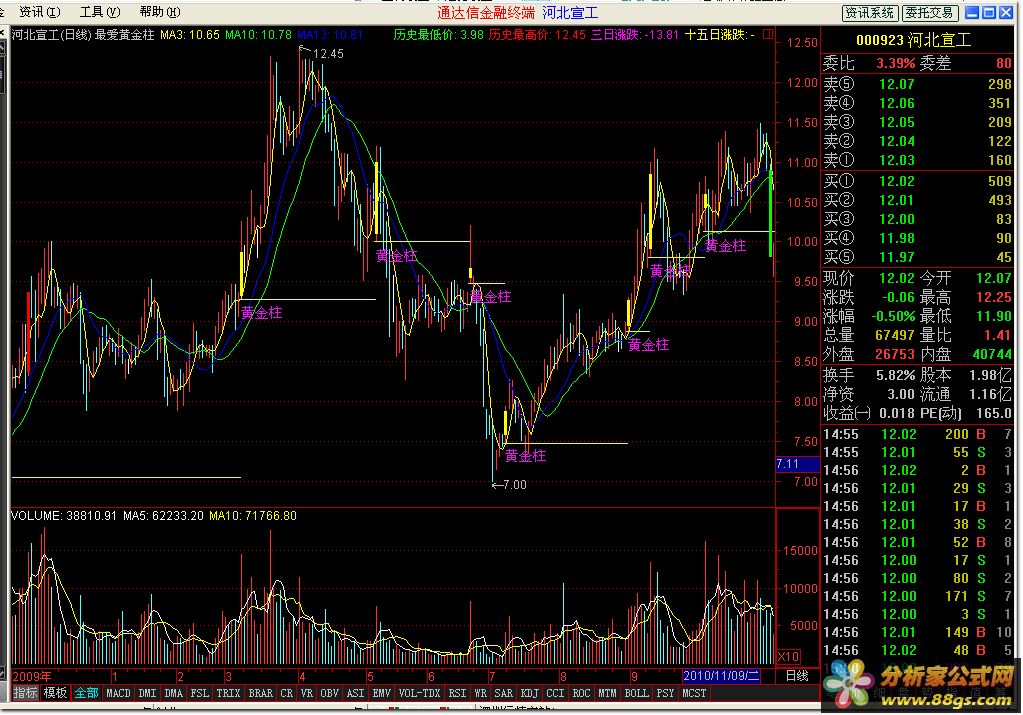Click the 最爱黄金柱 indicator name
The width and height of the screenshot is (1023, 715).
[x=125, y=35]
